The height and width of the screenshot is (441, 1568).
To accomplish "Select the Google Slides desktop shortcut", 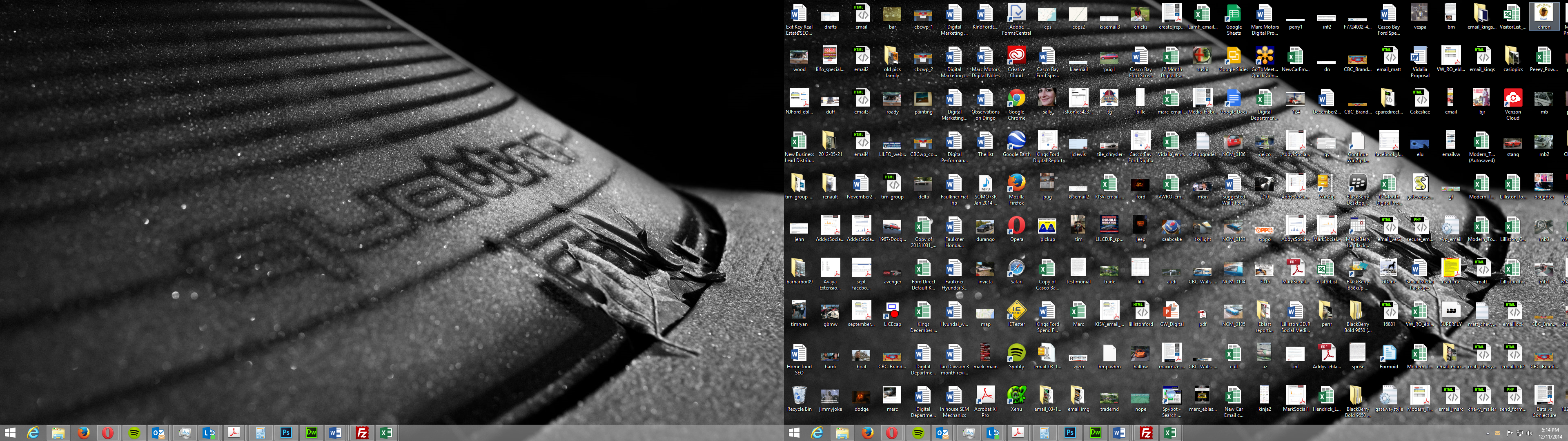I will [x=1233, y=59].
